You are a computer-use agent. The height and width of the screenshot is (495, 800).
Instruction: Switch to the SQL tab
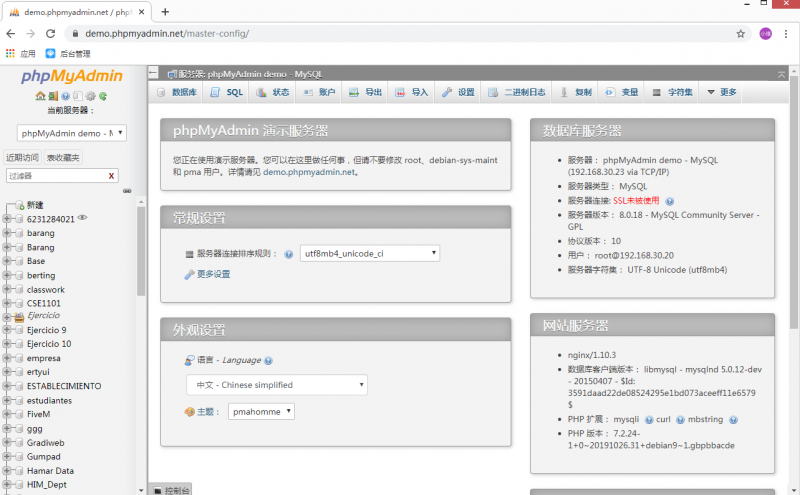tap(227, 92)
